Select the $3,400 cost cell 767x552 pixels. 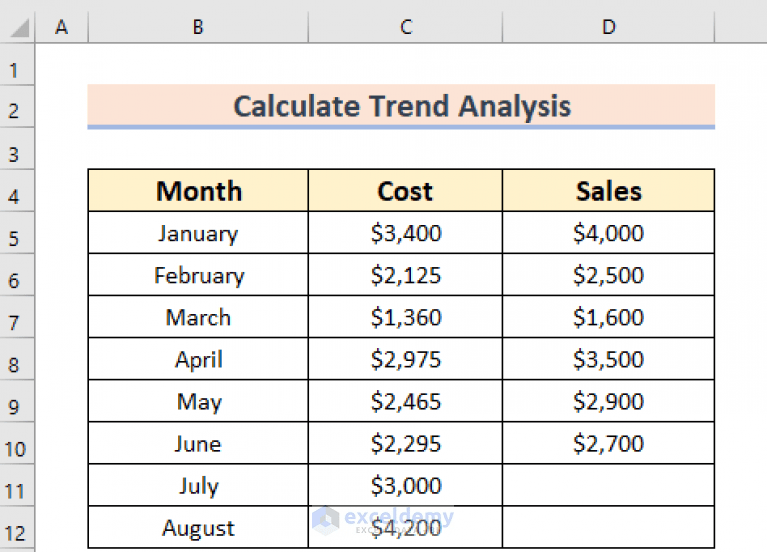tap(406, 233)
